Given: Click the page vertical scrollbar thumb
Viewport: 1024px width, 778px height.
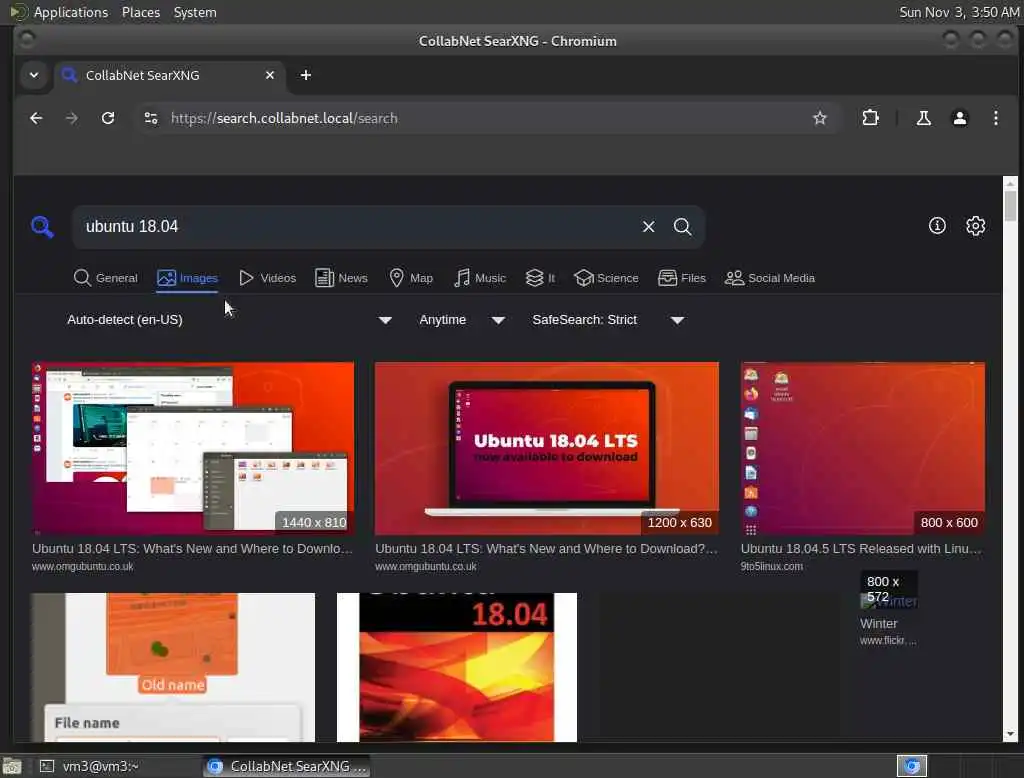Looking at the screenshot, I should tap(1010, 206).
